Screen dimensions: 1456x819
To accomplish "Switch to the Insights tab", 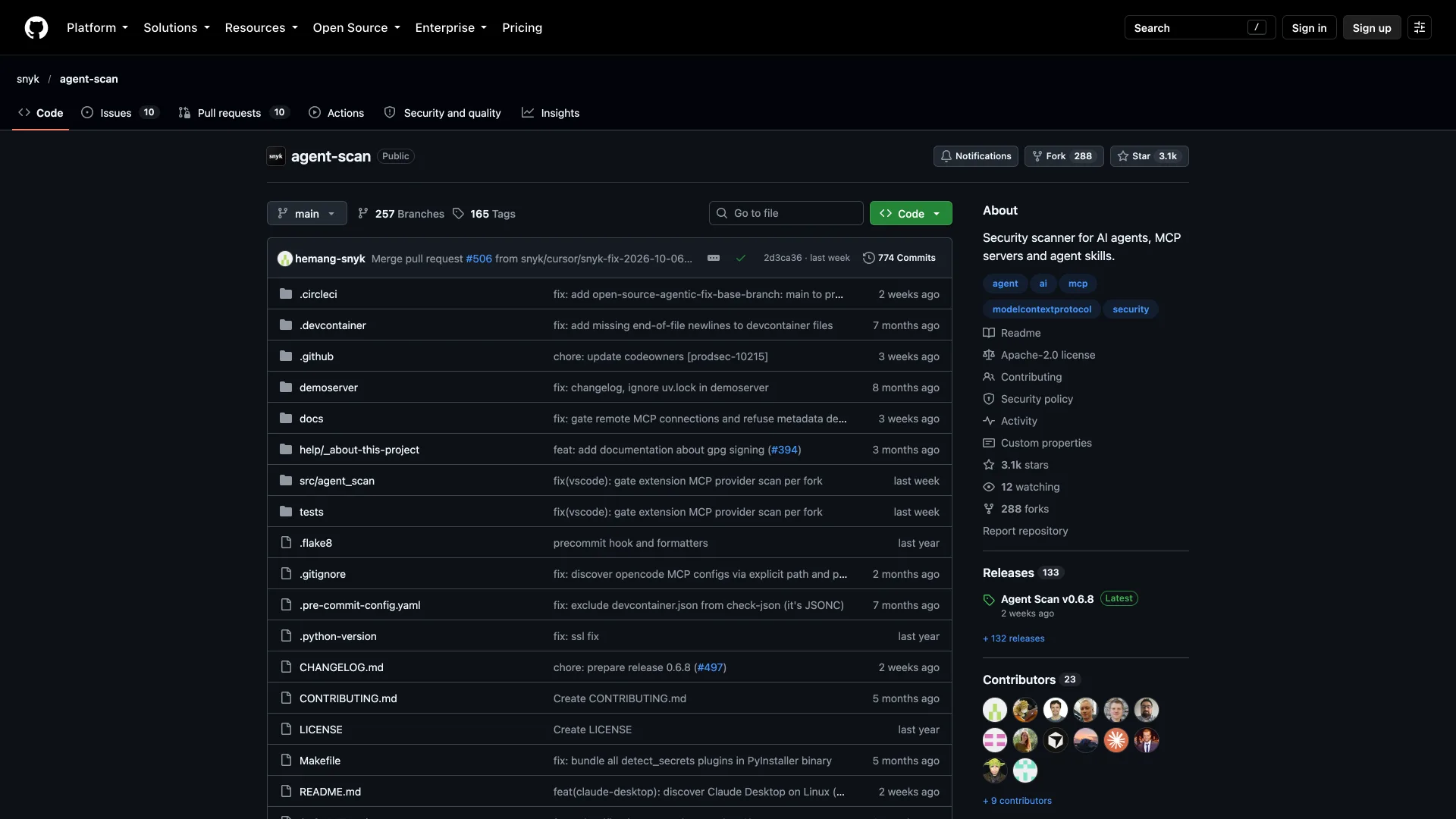I will 551,113.
